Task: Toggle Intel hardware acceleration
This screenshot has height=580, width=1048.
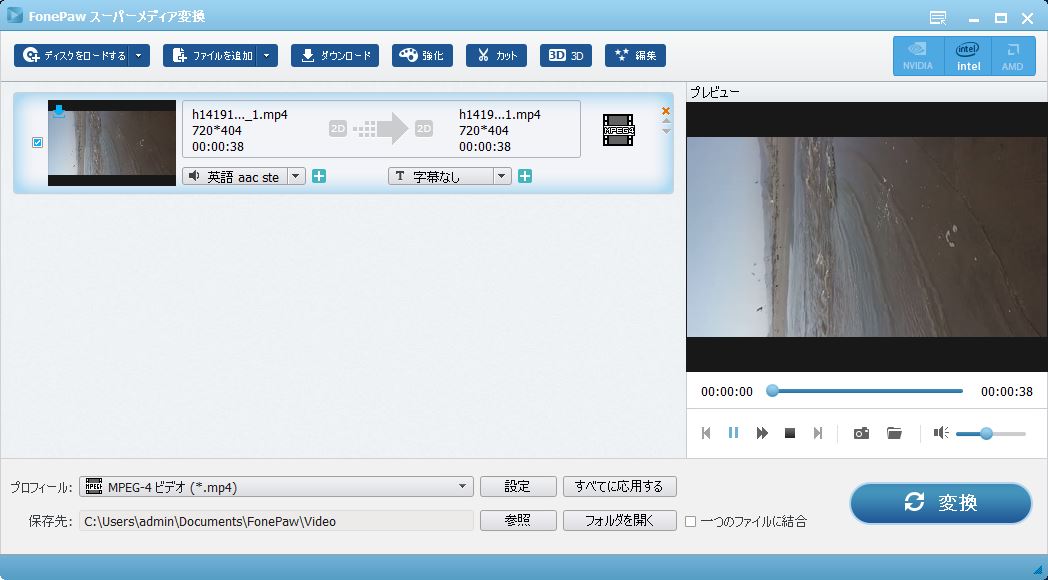Action: pyautogui.click(x=968, y=56)
